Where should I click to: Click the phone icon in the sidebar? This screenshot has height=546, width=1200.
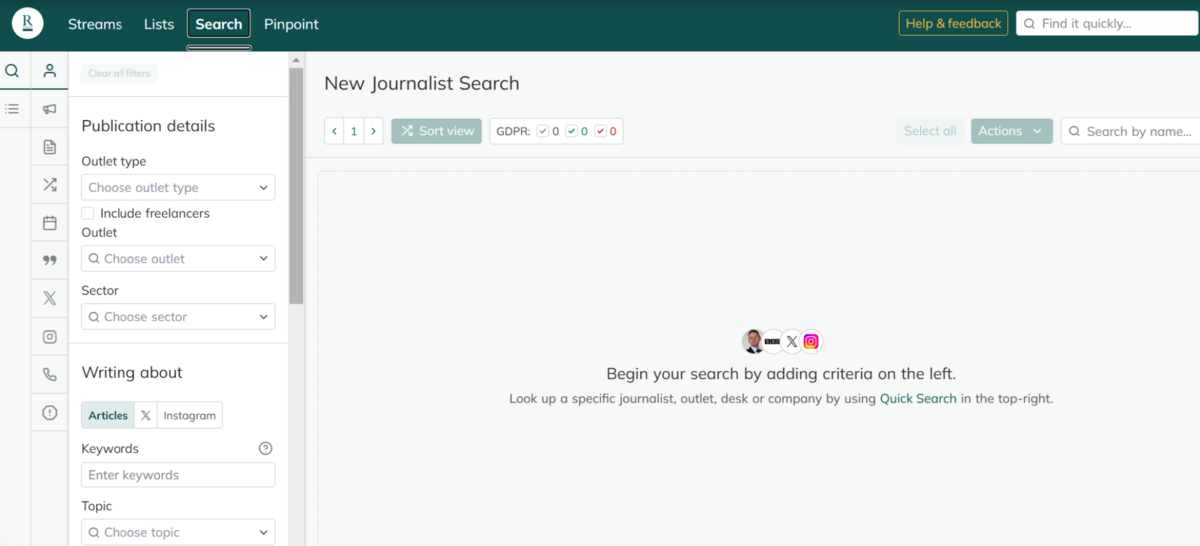[x=49, y=375]
